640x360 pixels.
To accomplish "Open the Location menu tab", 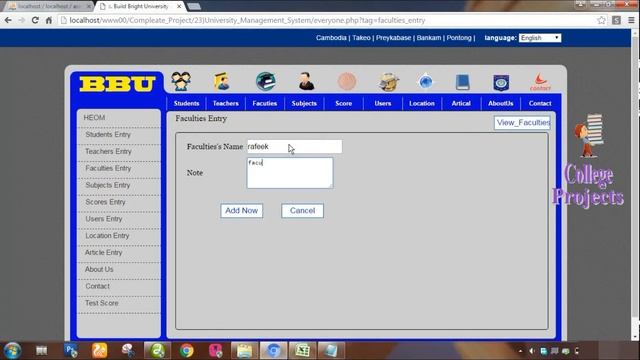I will click(422, 103).
